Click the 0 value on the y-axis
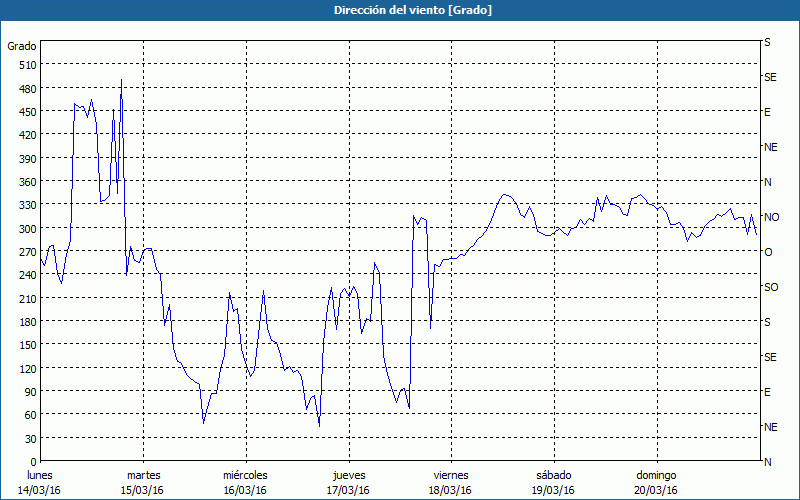 pyautogui.click(x=32, y=462)
